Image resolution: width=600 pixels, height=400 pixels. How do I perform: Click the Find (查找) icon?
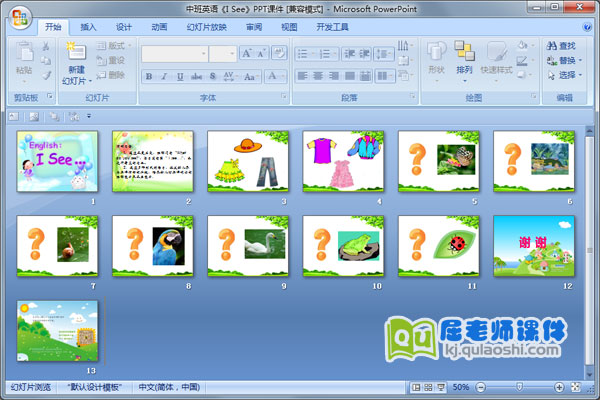tap(553, 46)
